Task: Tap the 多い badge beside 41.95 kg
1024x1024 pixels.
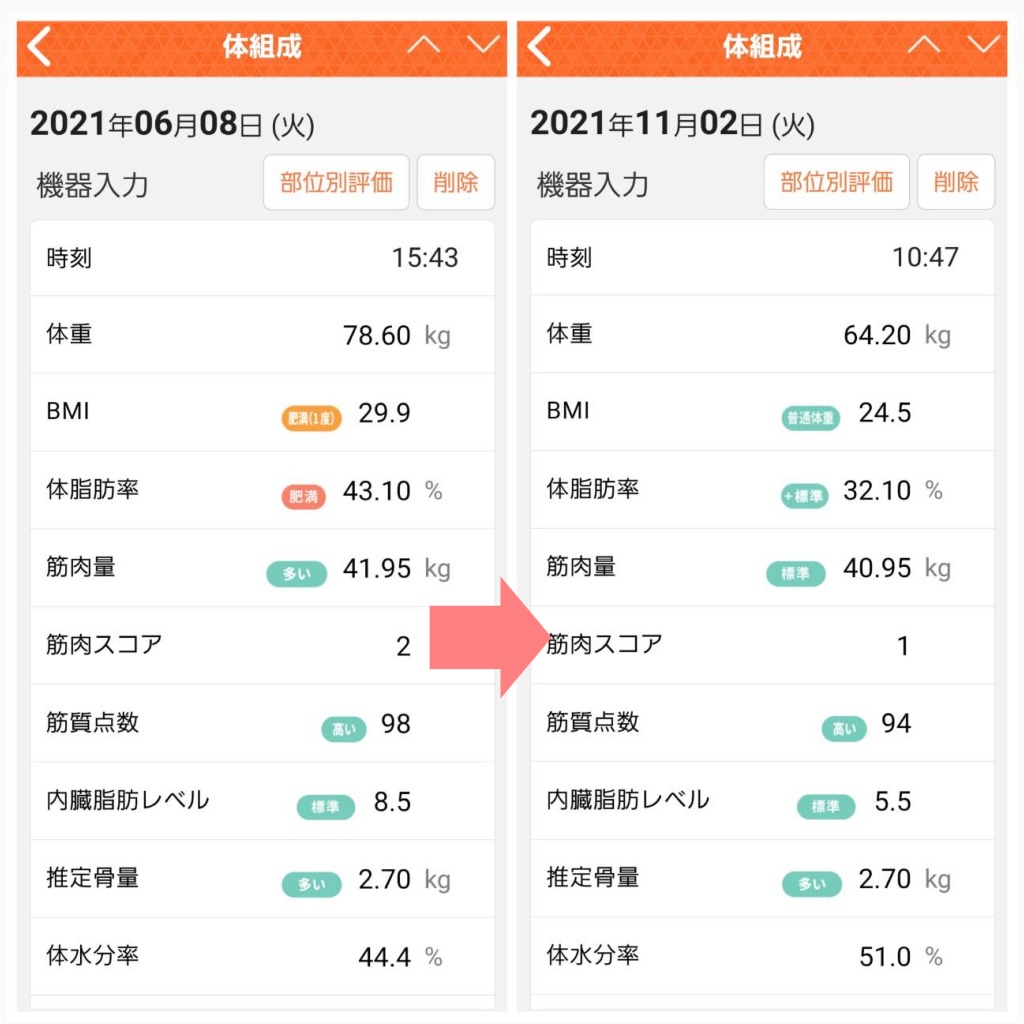Action: pyautogui.click(x=296, y=574)
